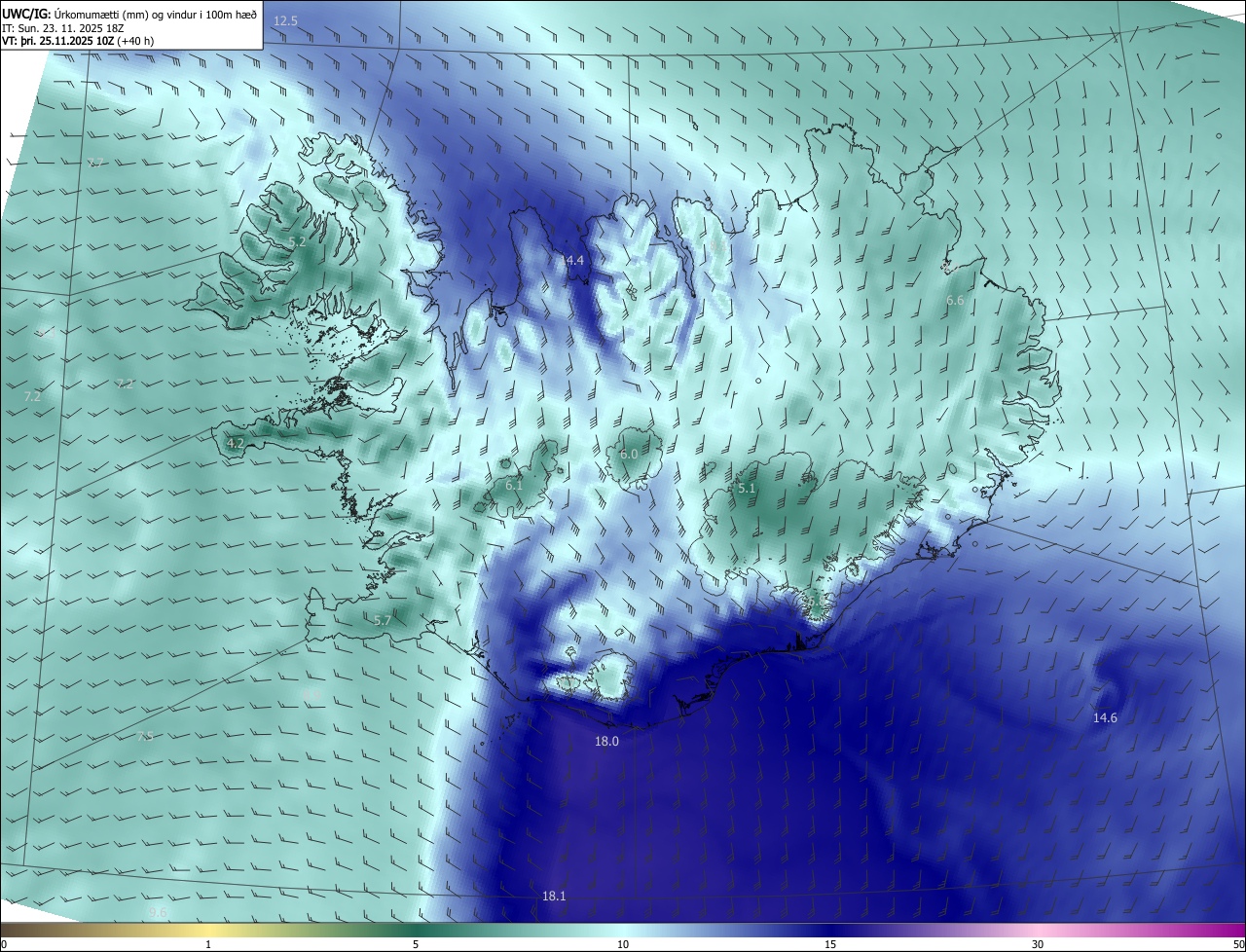The width and height of the screenshot is (1246, 952).
Task: Click the initial time line "IT: Sun. 23. 11. 2025 18Z"
Action: pos(62,28)
